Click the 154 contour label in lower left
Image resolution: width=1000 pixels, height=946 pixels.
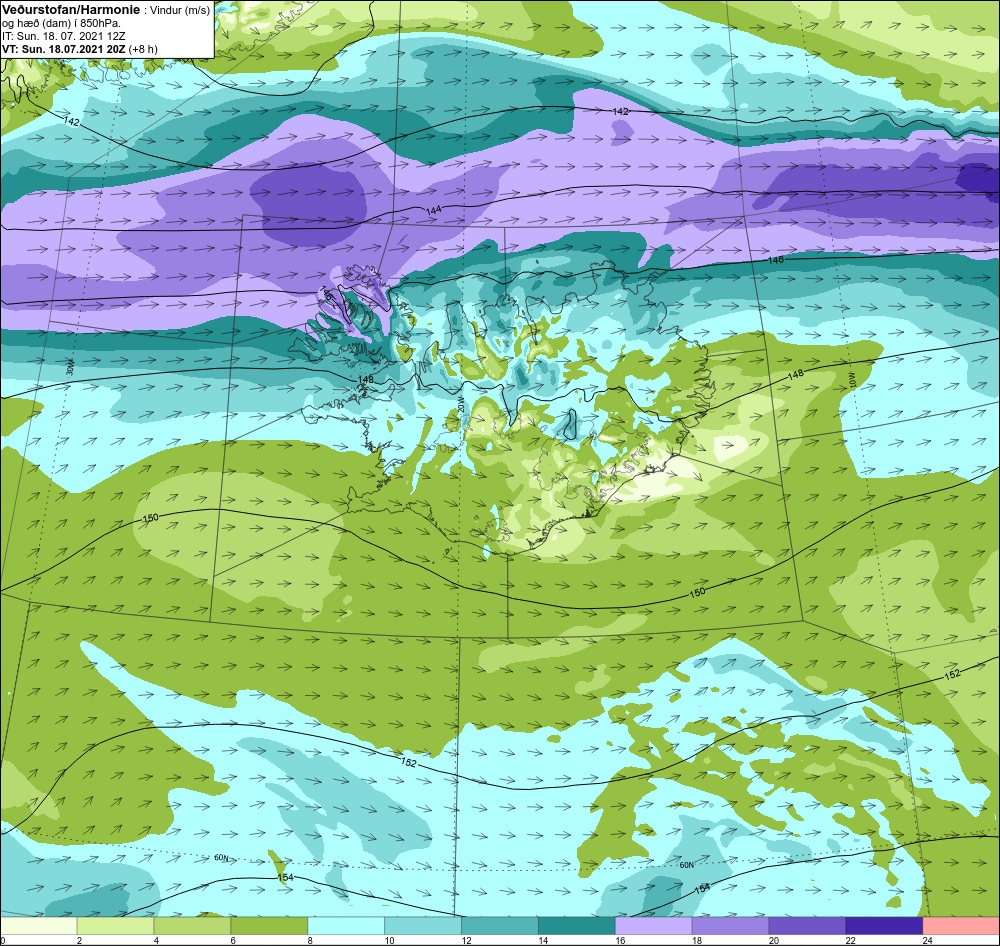tap(286, 878)
